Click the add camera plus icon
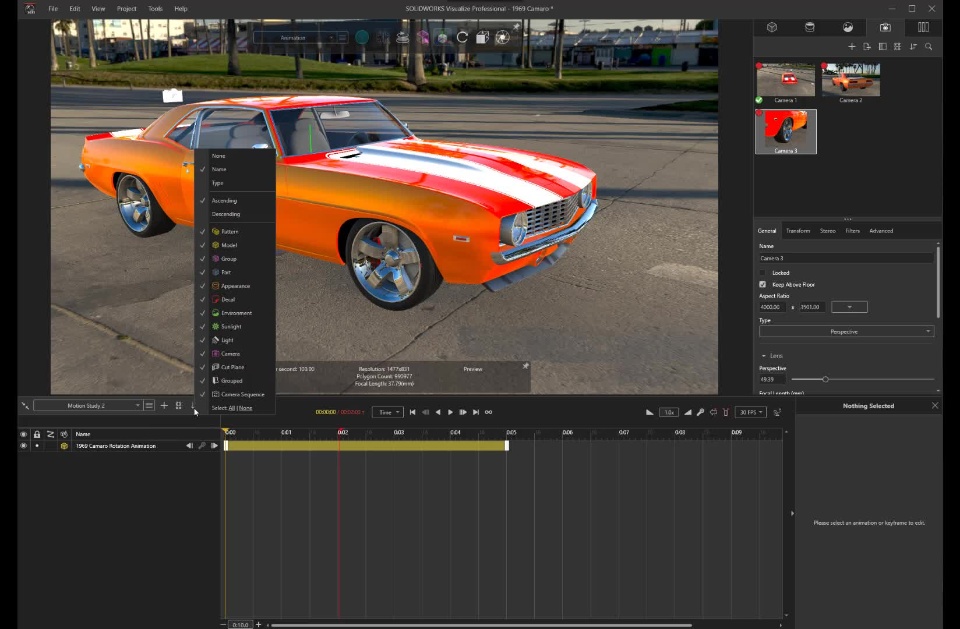960x629 pixels. 851,47
